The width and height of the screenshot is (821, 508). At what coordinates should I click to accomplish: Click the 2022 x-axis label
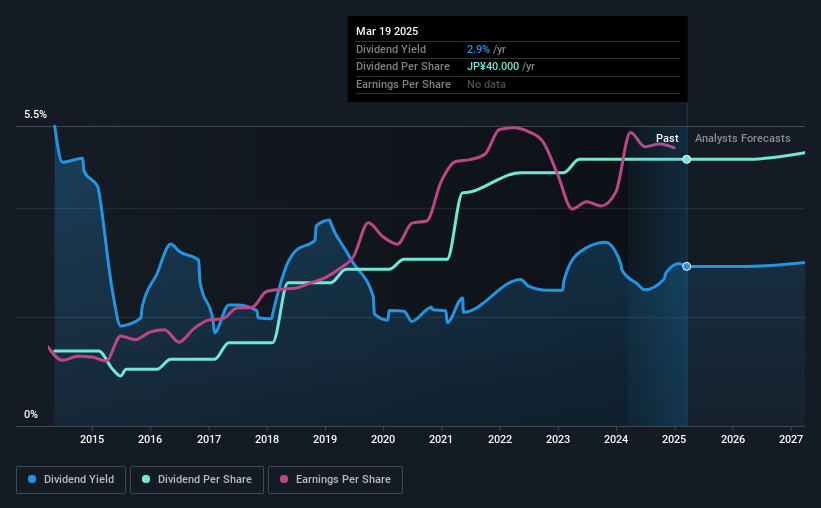[500, 439]
